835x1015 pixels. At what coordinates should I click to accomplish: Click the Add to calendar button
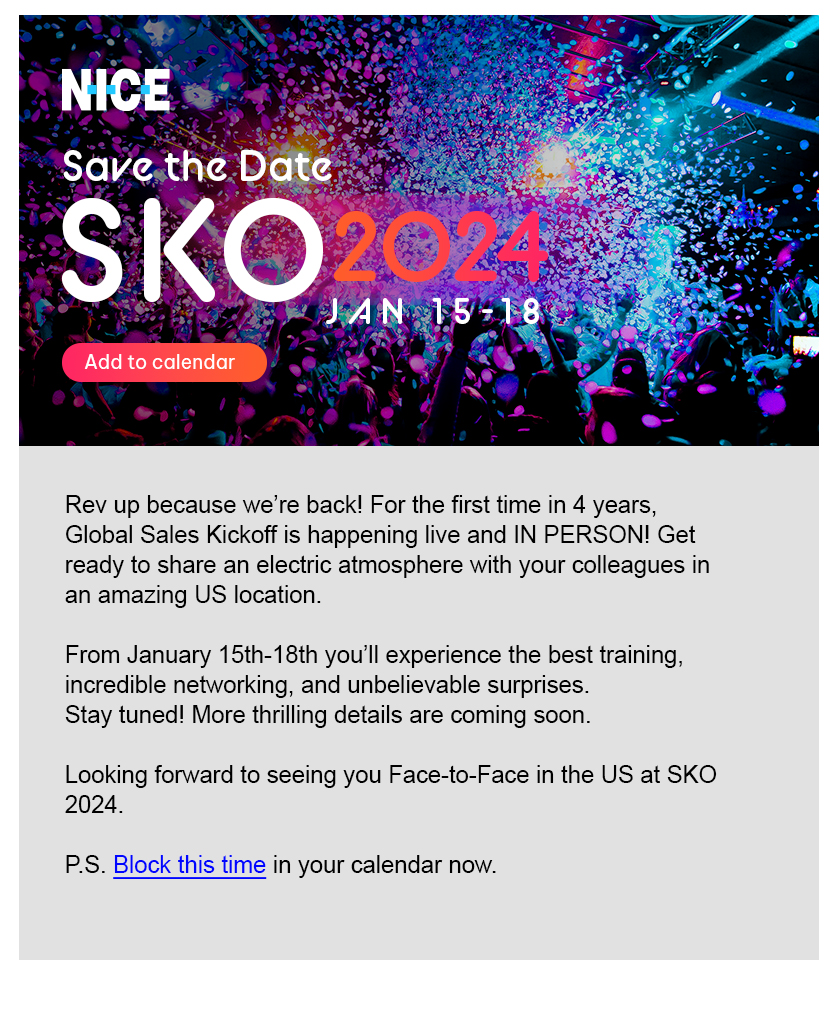coord(164,362)
